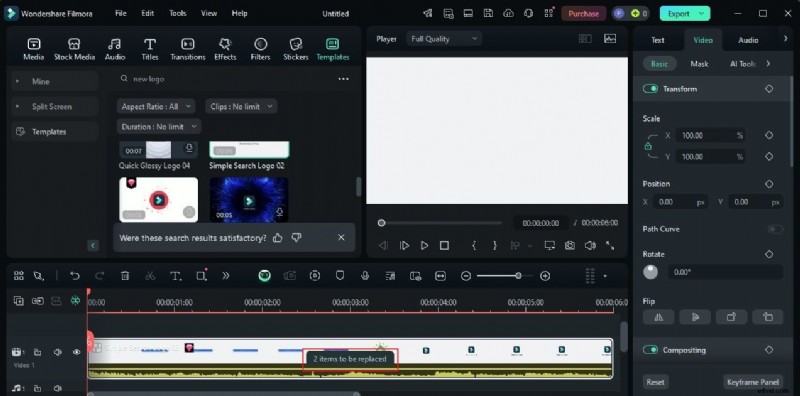Switch to the Mask sub-tab

[699, 64]
